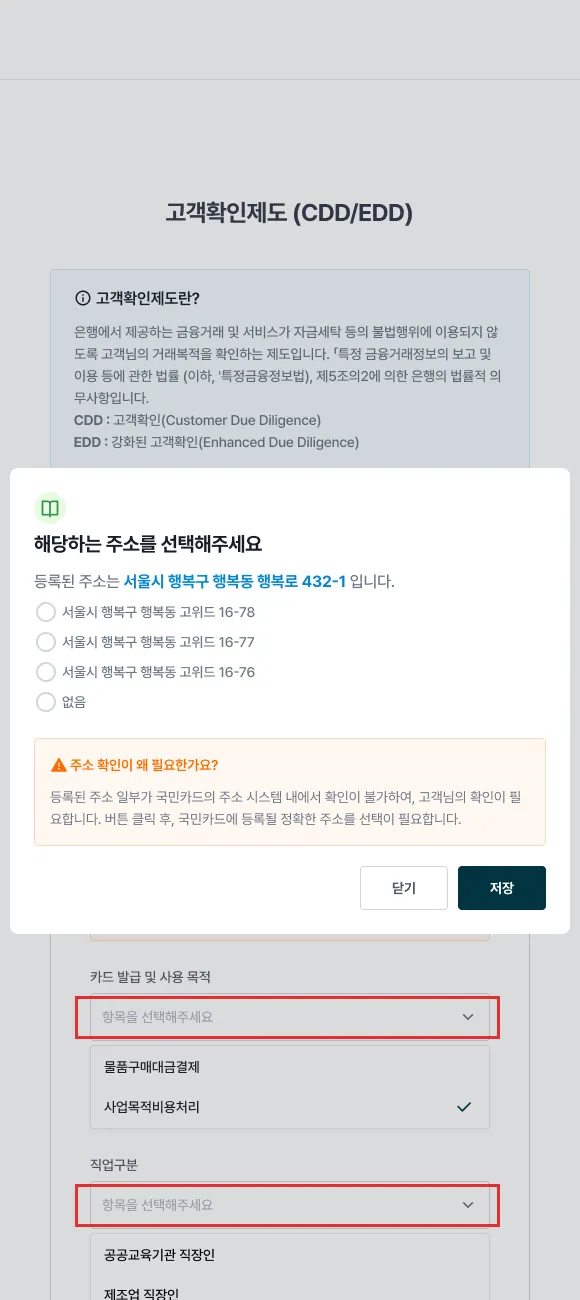The width and height of the screenshot is (580, 1300).
Task: Click the info icon beside 고객확인제도란?
Action: click(x=83, y=298)
